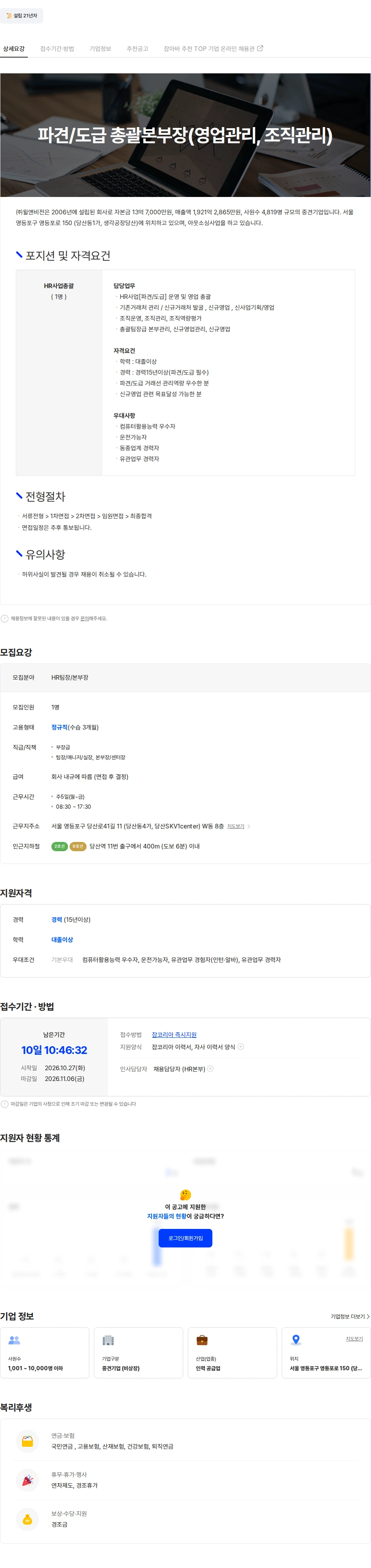Screen dimensions: 371x1568
Task: Click the 사원수 1,001~10,000명 이하 card
Action: (x=44, y=1352)
